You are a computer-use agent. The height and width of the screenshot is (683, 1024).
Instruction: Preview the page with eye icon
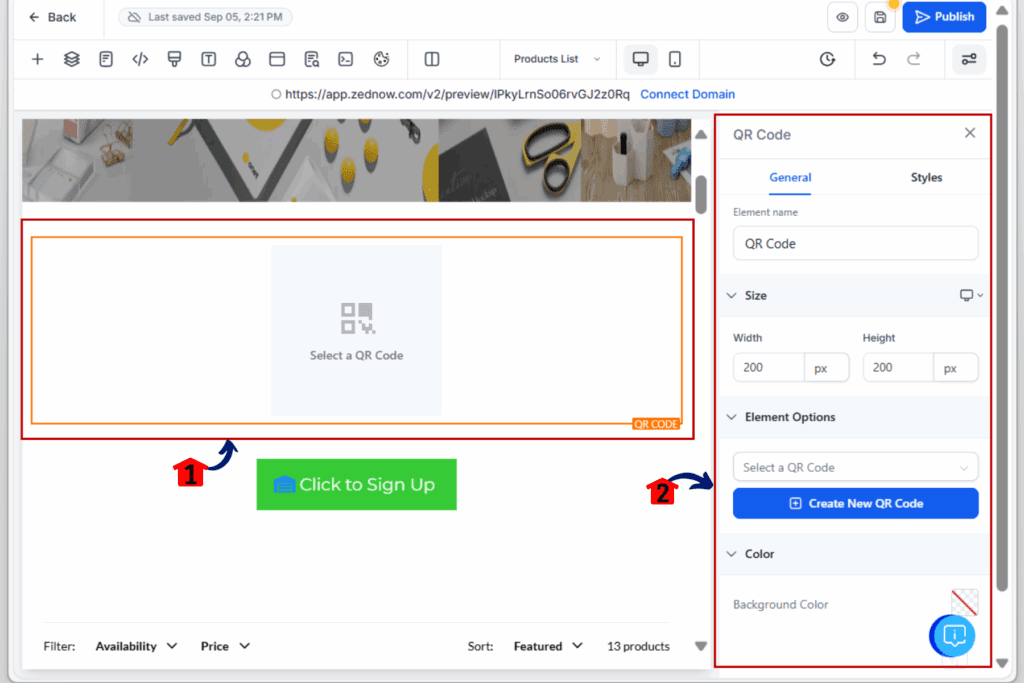point(842,18)
